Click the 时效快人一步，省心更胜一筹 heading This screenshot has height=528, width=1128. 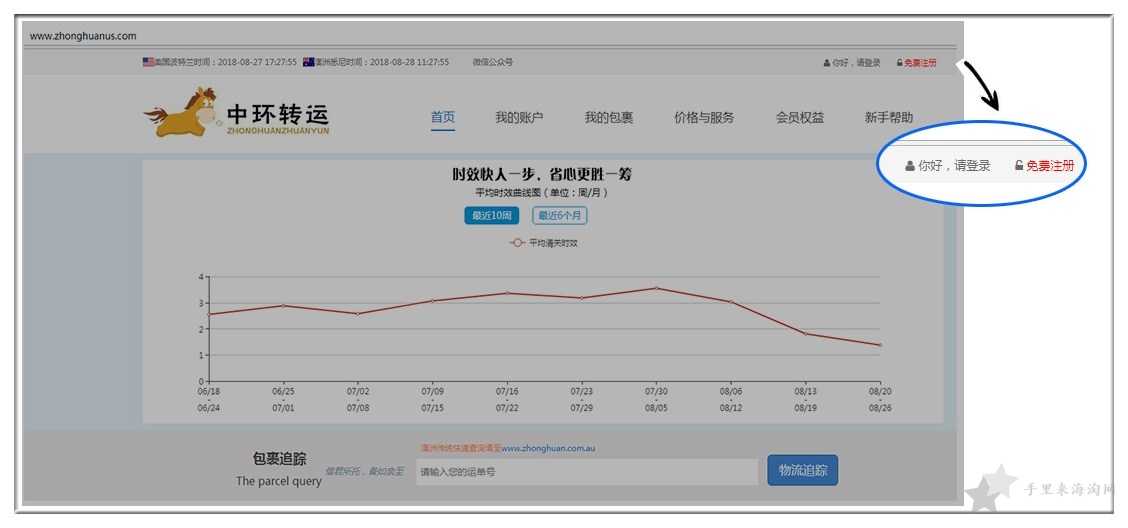(x=542, y=175)
